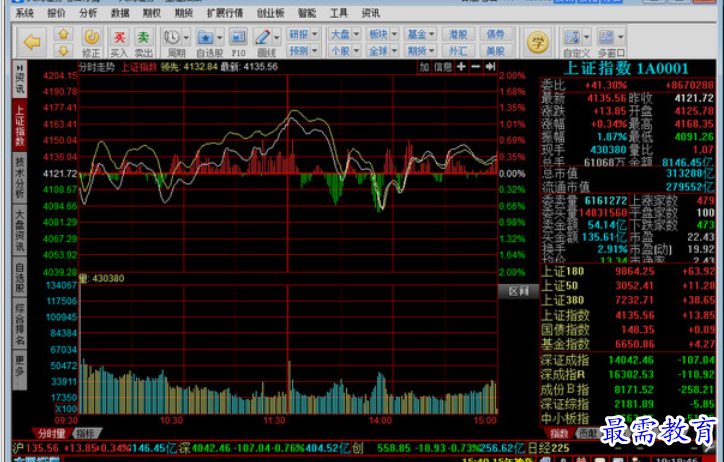The image size is (724, 462).
Task: Click the 外汇 toolbar button
Action: 458,50
